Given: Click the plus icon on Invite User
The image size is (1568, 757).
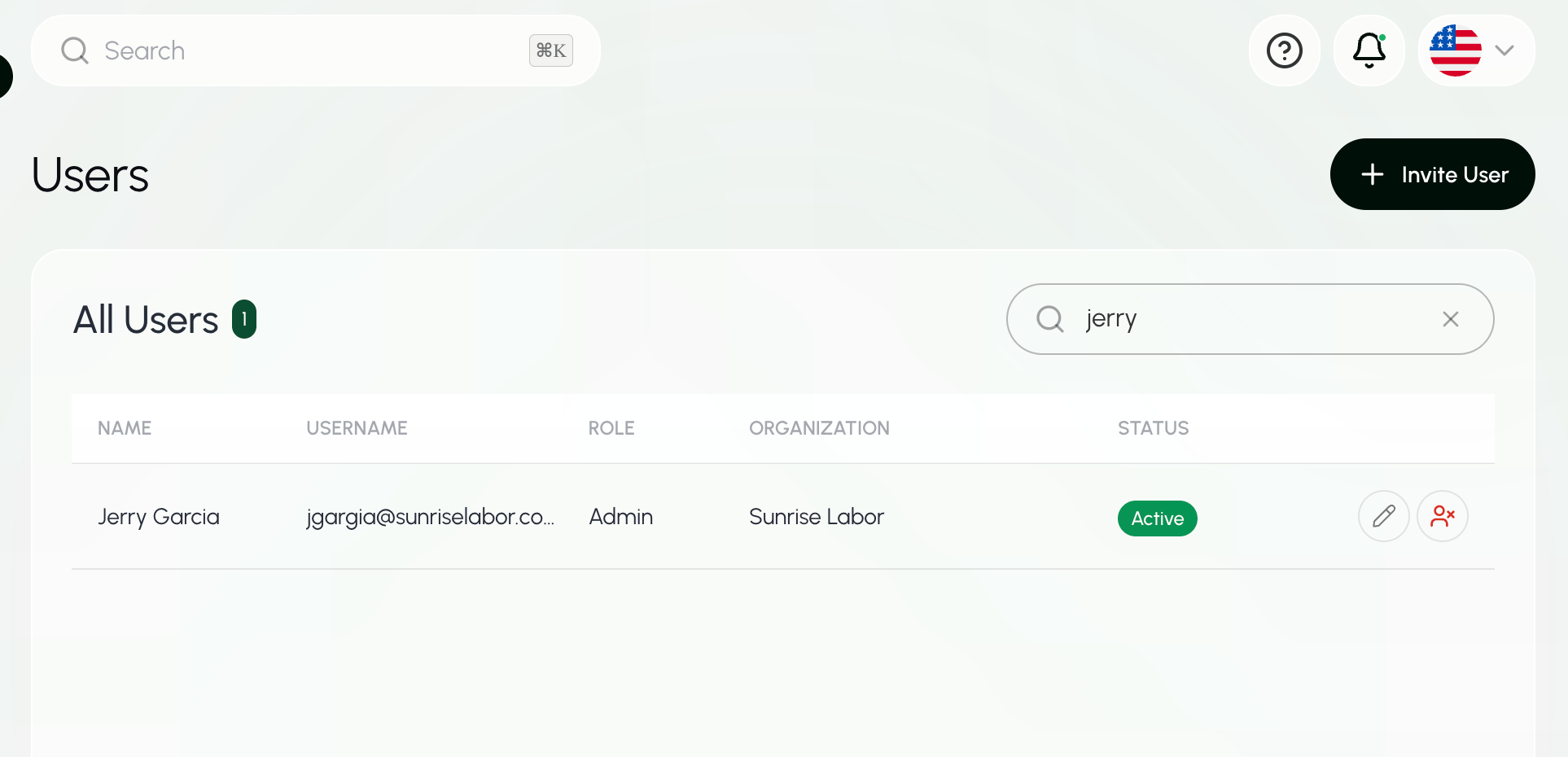Looking at the screenshot, I should click(1372, 174).
